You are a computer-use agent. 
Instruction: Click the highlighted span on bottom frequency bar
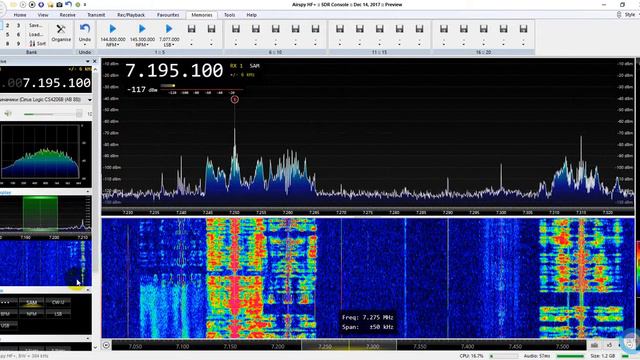click(x=349, y=345)
